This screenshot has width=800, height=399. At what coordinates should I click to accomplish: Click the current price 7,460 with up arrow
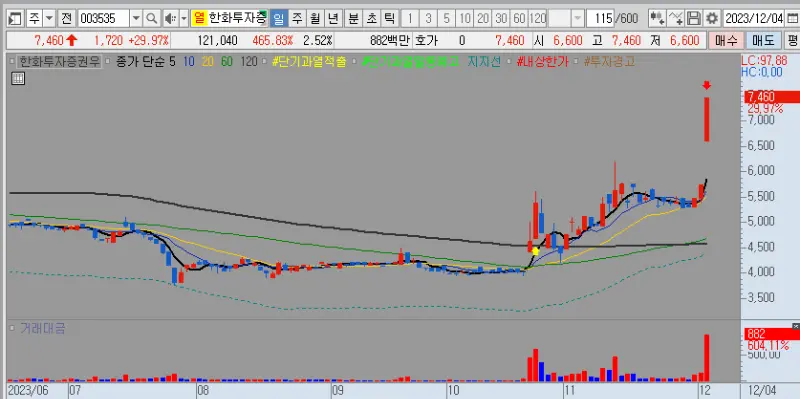(55, 40)
